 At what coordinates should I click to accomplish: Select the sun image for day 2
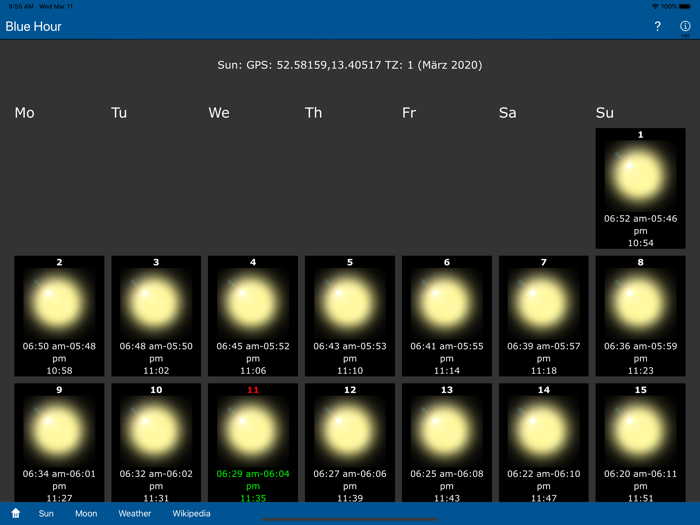[x=59, y=304]
